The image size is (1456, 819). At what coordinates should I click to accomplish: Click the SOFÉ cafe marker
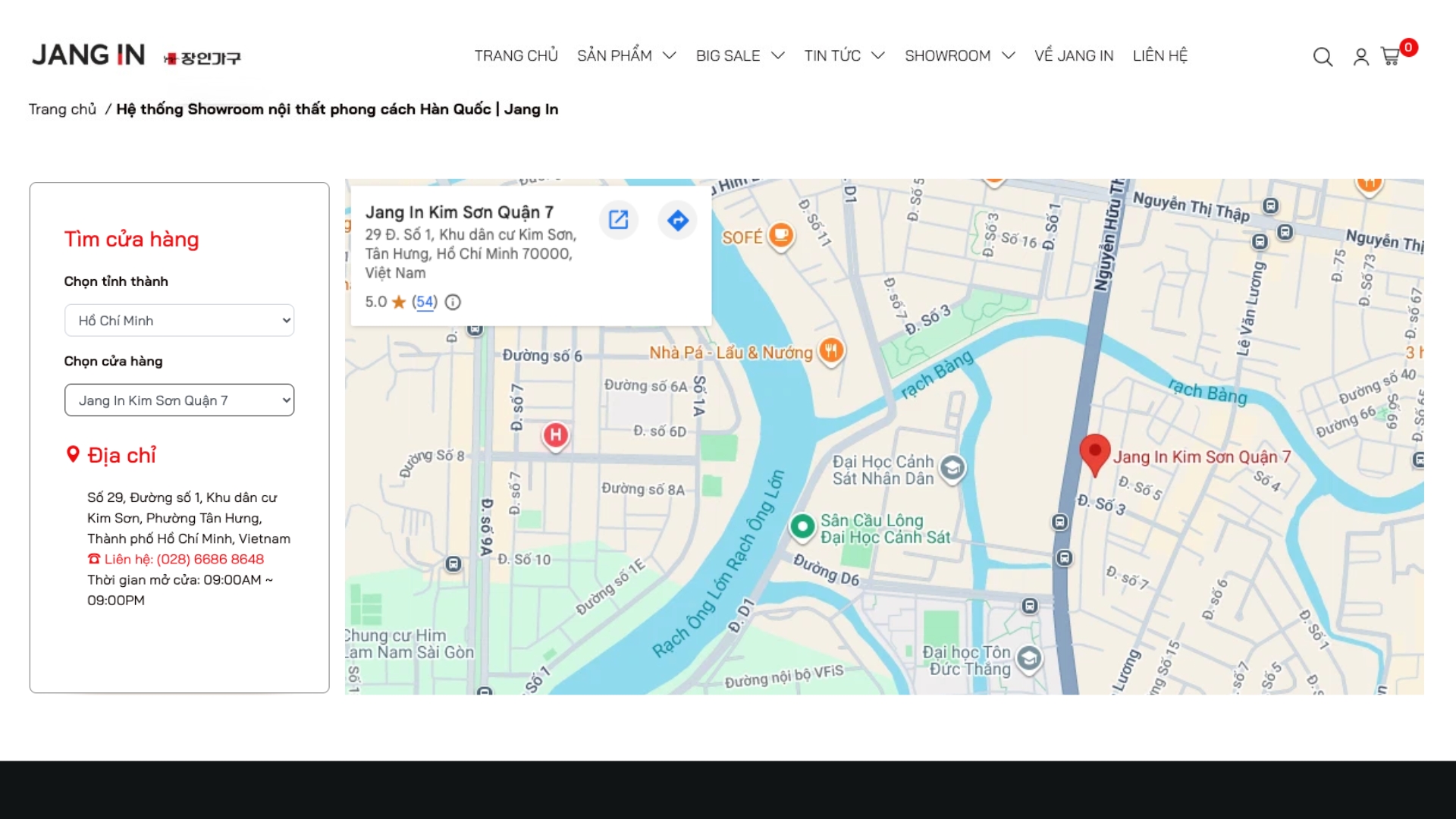coord(781,236)
